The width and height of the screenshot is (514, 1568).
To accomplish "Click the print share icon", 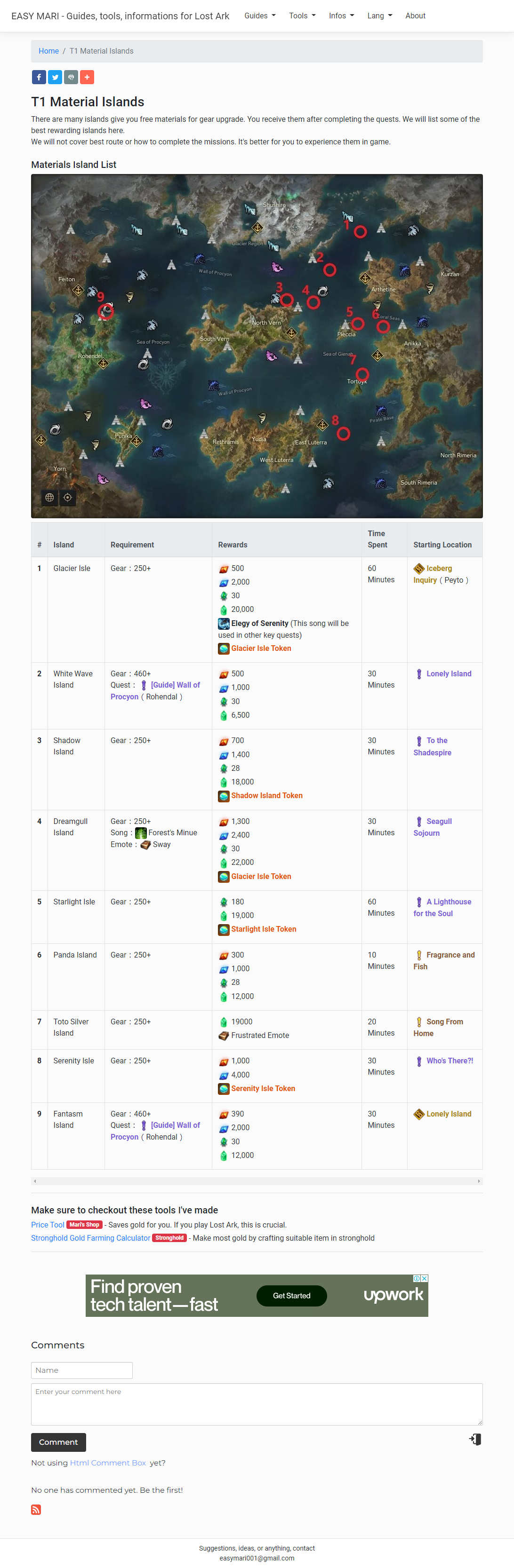I will (x=71, y=77).
